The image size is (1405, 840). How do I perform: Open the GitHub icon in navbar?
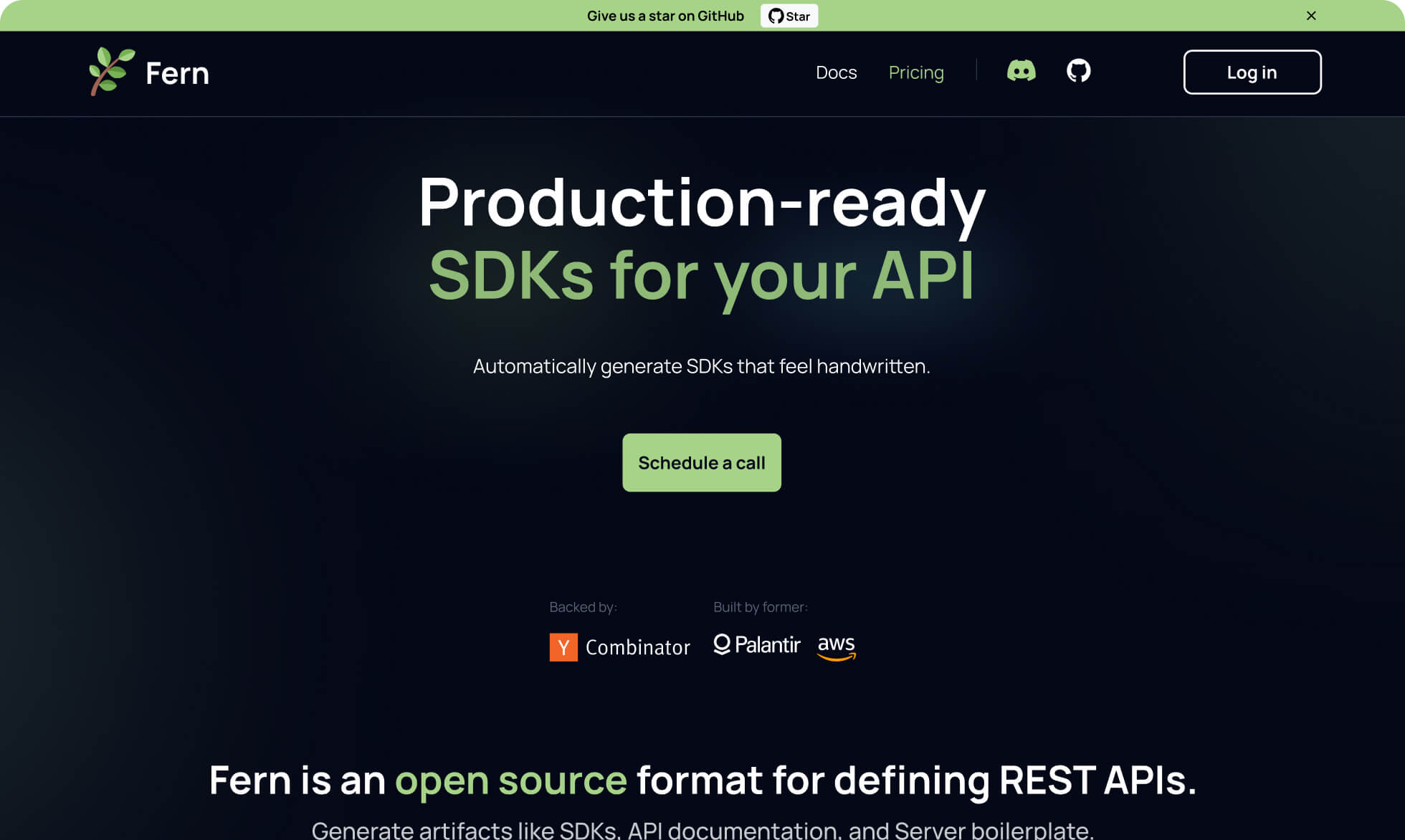coord(1078,71)
